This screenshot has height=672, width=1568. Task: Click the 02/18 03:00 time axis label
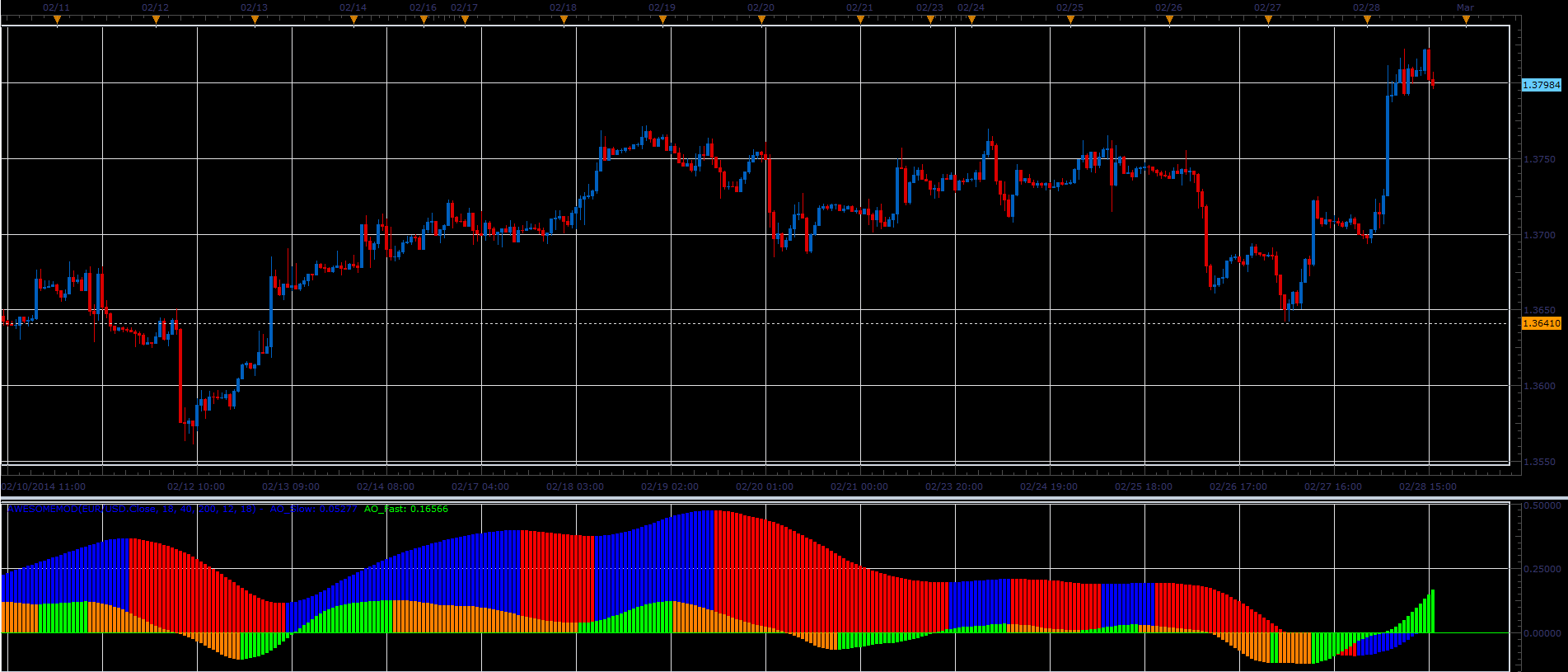click(575, 486)
